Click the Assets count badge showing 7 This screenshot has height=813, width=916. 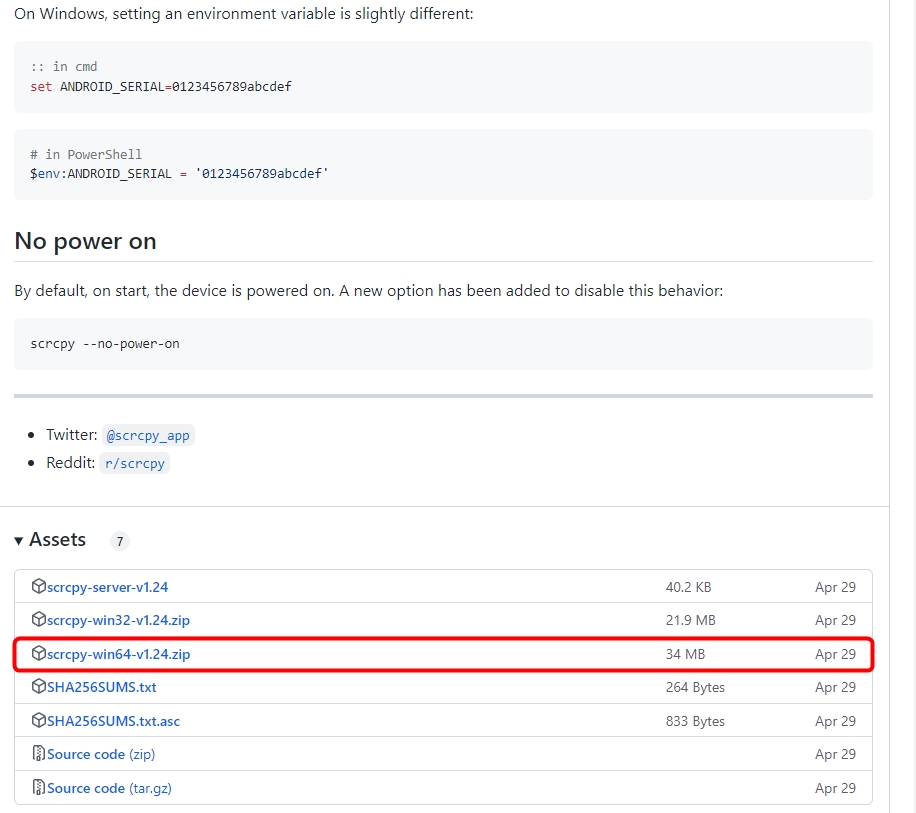(120, 541)
